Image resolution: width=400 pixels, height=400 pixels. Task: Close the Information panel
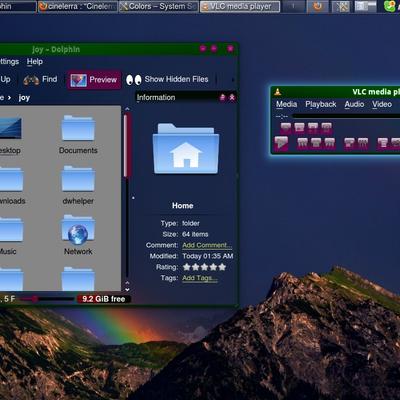(x=232, y=97)
